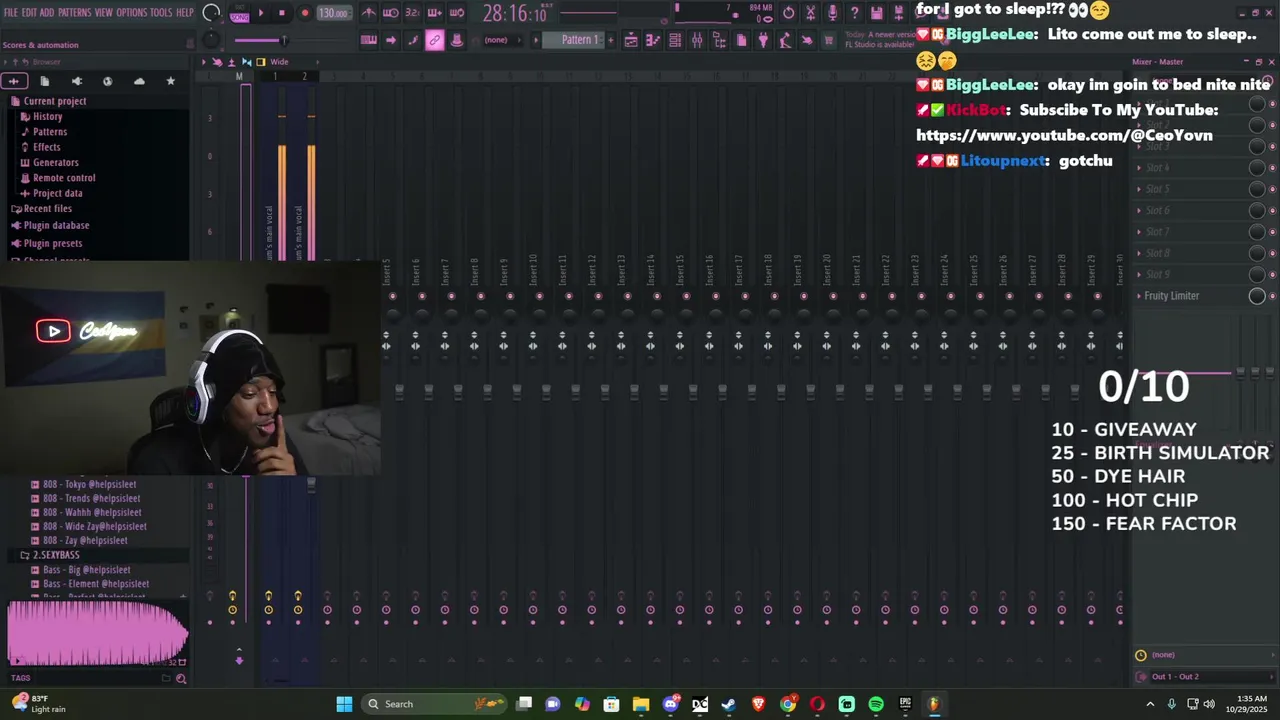Click the play button in transport
This screenshot has height=720, width=1280.
coord(260,13)
